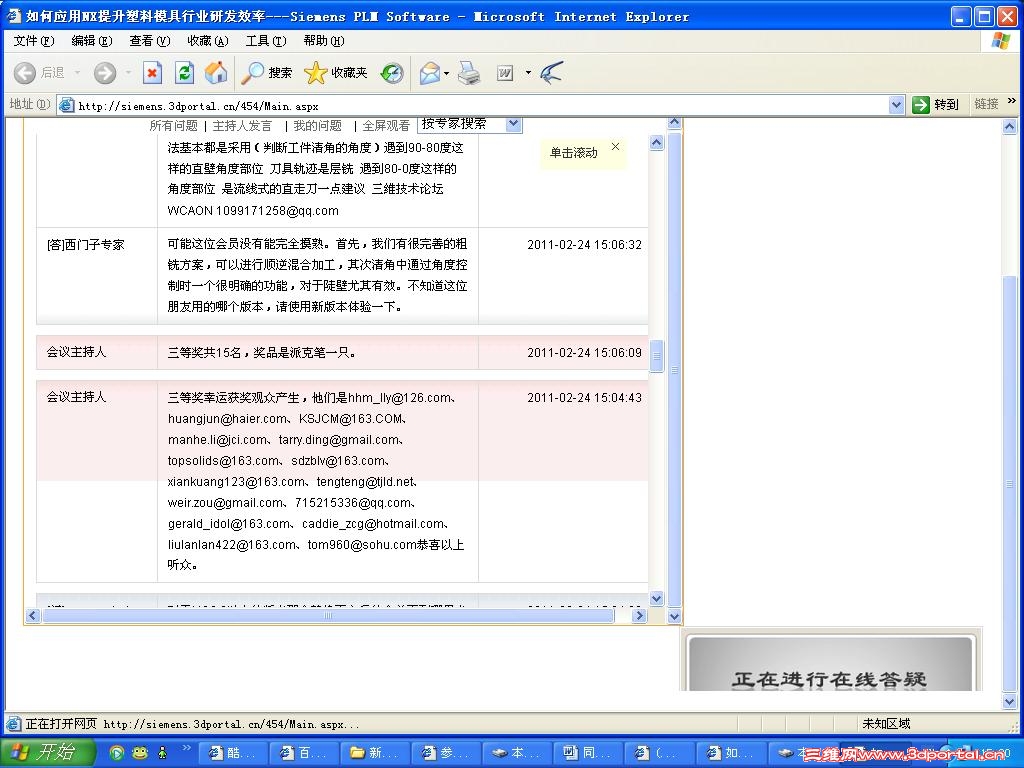This screenshot has width=1024, height=768.
Task: Click the 全屏观看 link
Action: (x=386, y=125)
